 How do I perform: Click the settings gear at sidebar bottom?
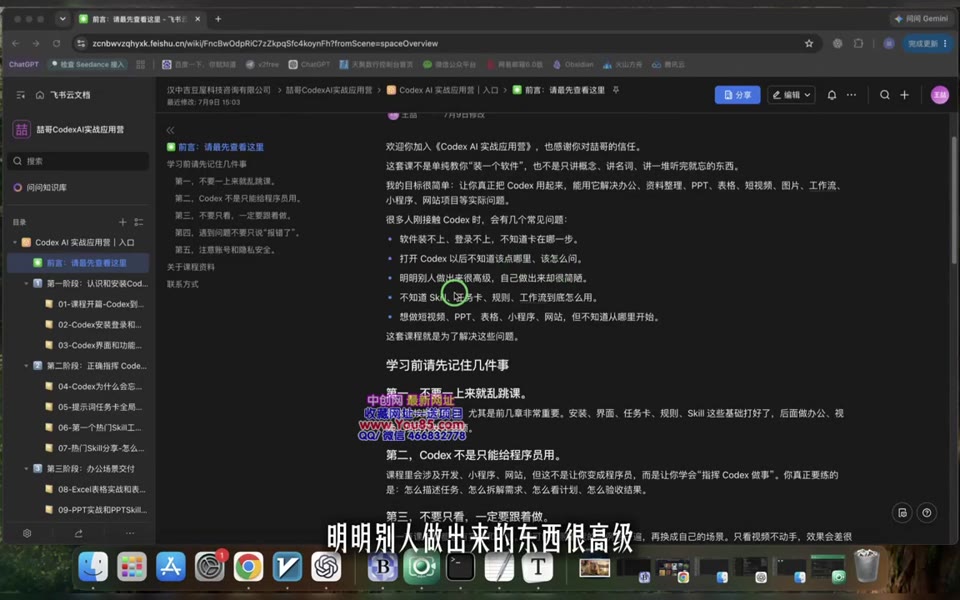(27, 533)
